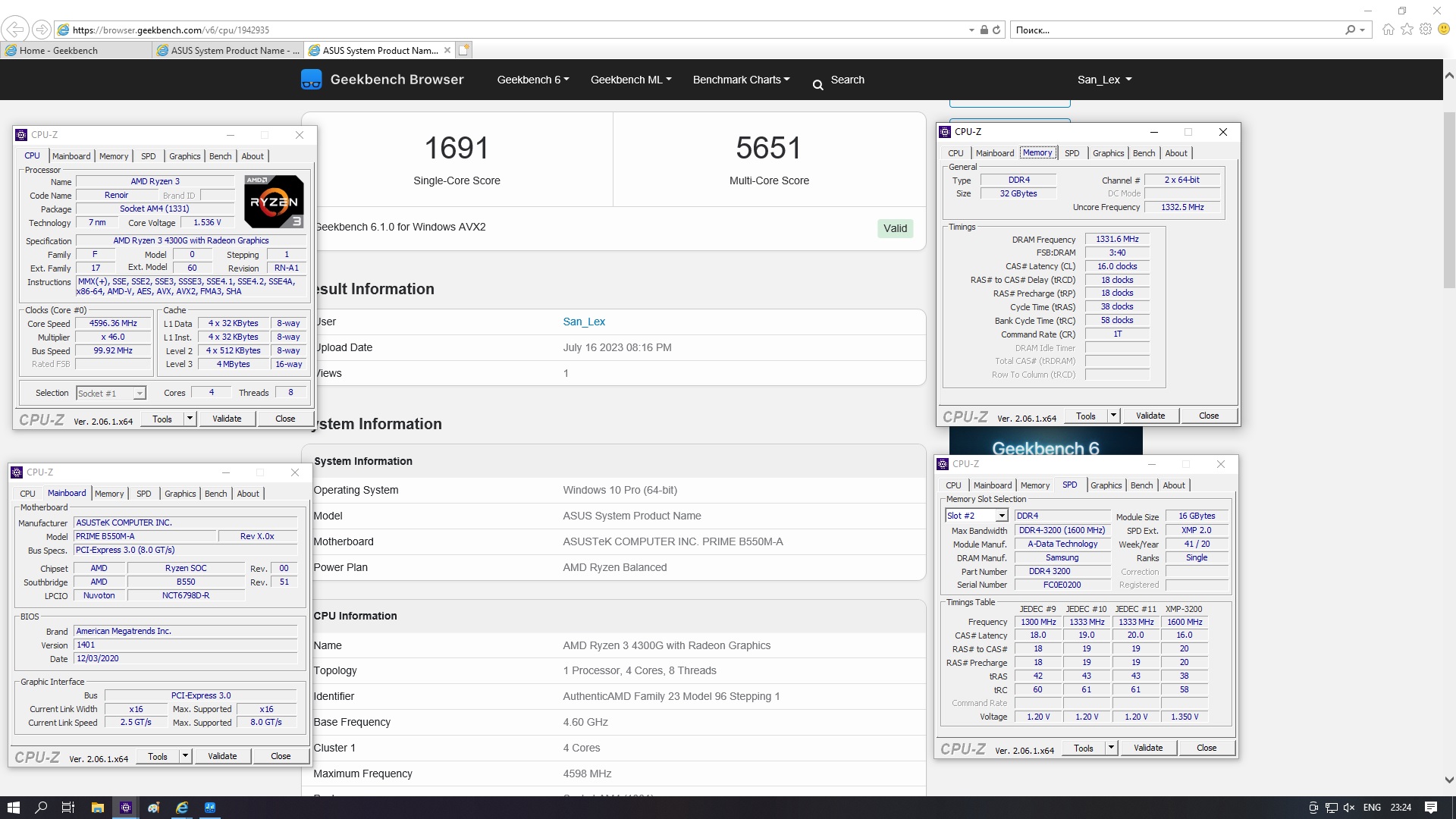Select the Bench tab in top-left CPU-Z
1456x819 pixels.
pos(220,156)
